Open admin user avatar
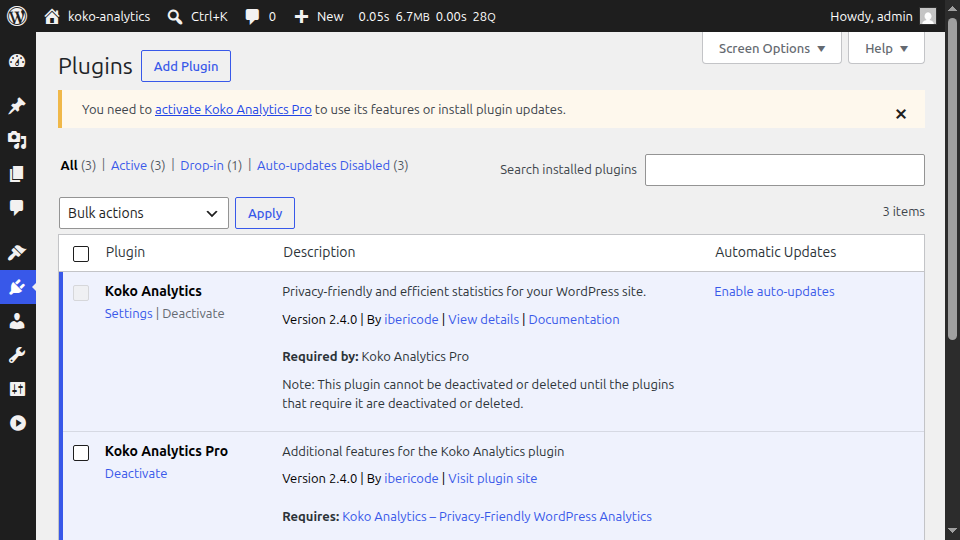960x540 pixels. point(928,17)
